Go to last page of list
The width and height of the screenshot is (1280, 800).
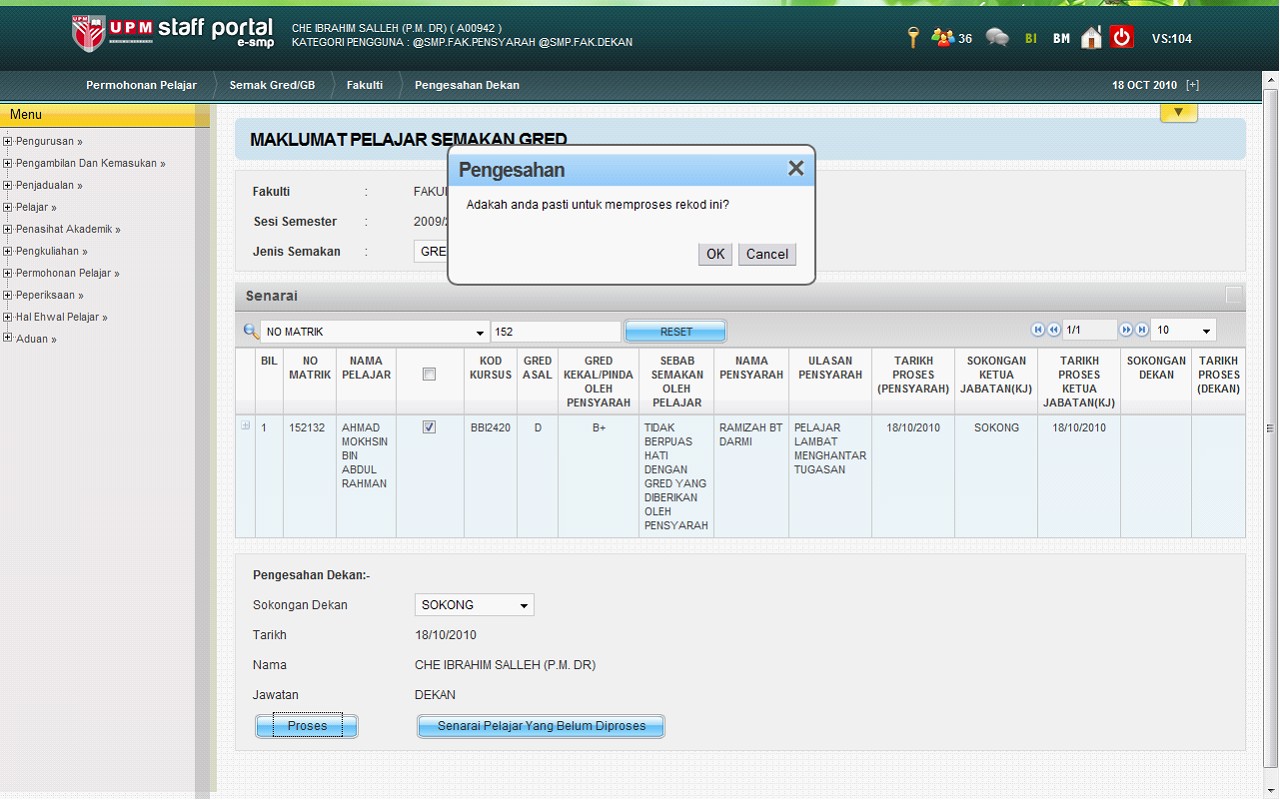pyautogui.click(x=1142, y=330)
